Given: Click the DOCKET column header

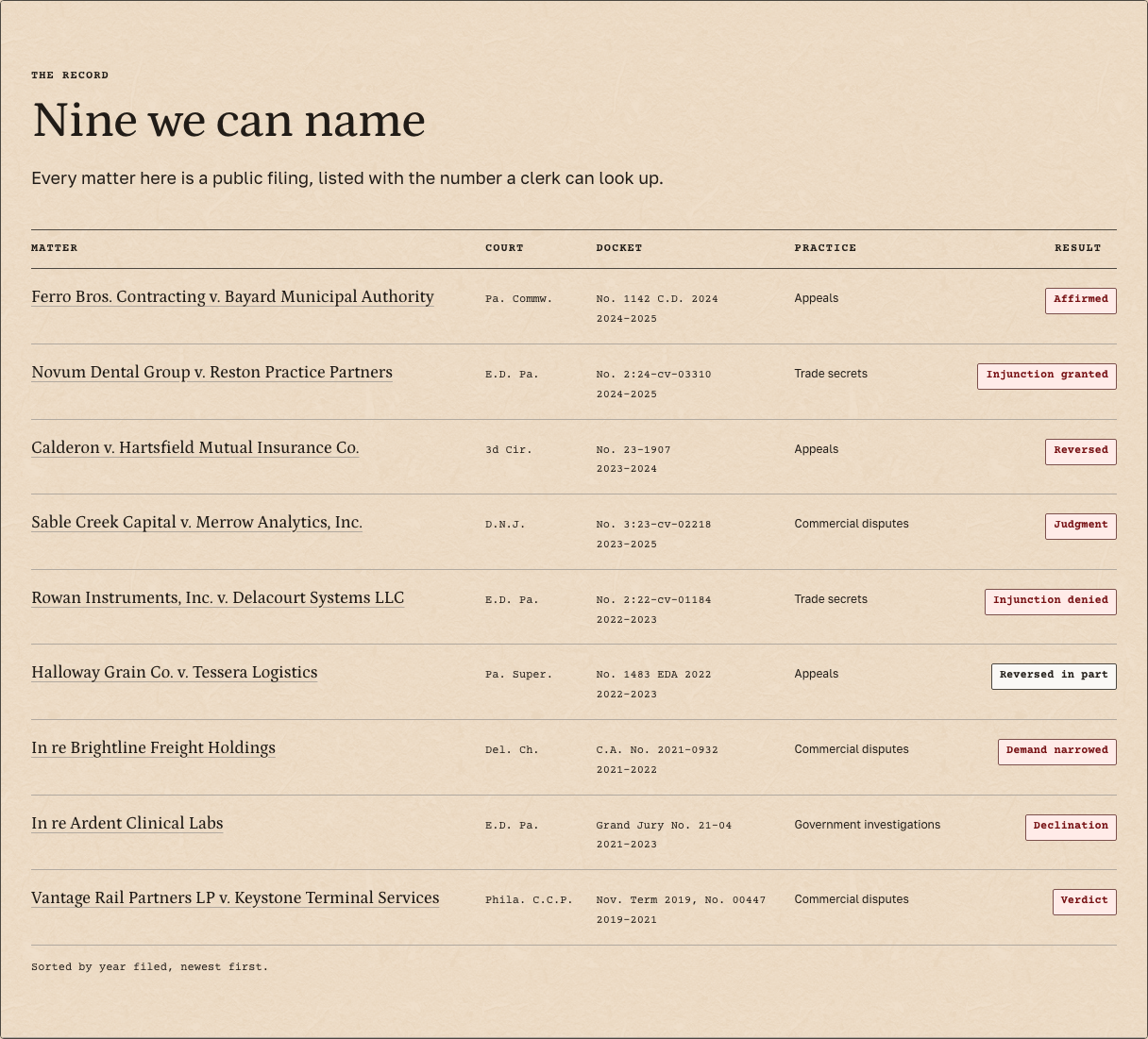Looking at the screenshot, I should 619,248.
